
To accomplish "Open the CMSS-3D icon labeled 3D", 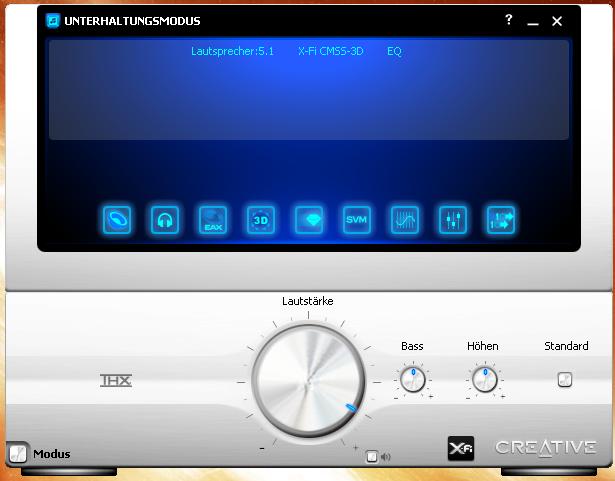I will [261, 220].
